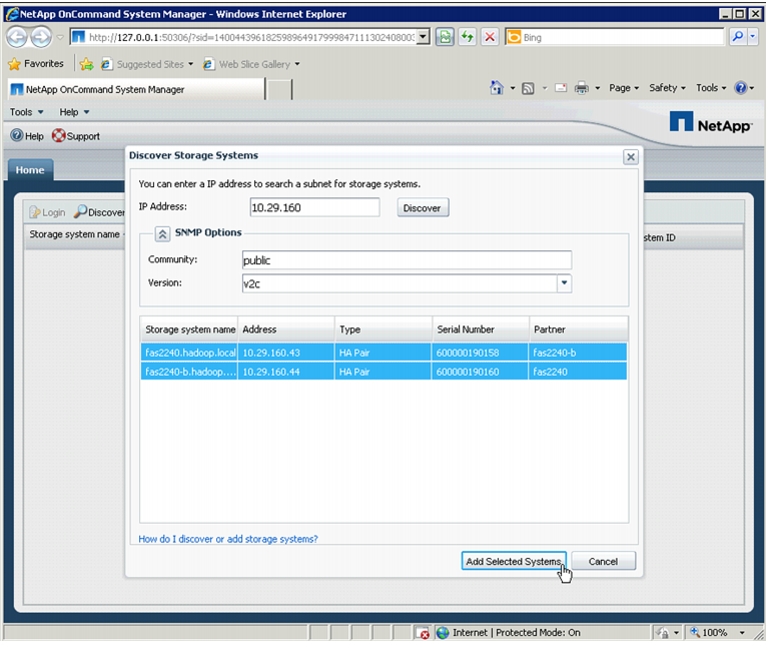This screenshot has width=768, height=671.
Task: Sort by the Storage system name column header in dialog
Action: [189, 329]
